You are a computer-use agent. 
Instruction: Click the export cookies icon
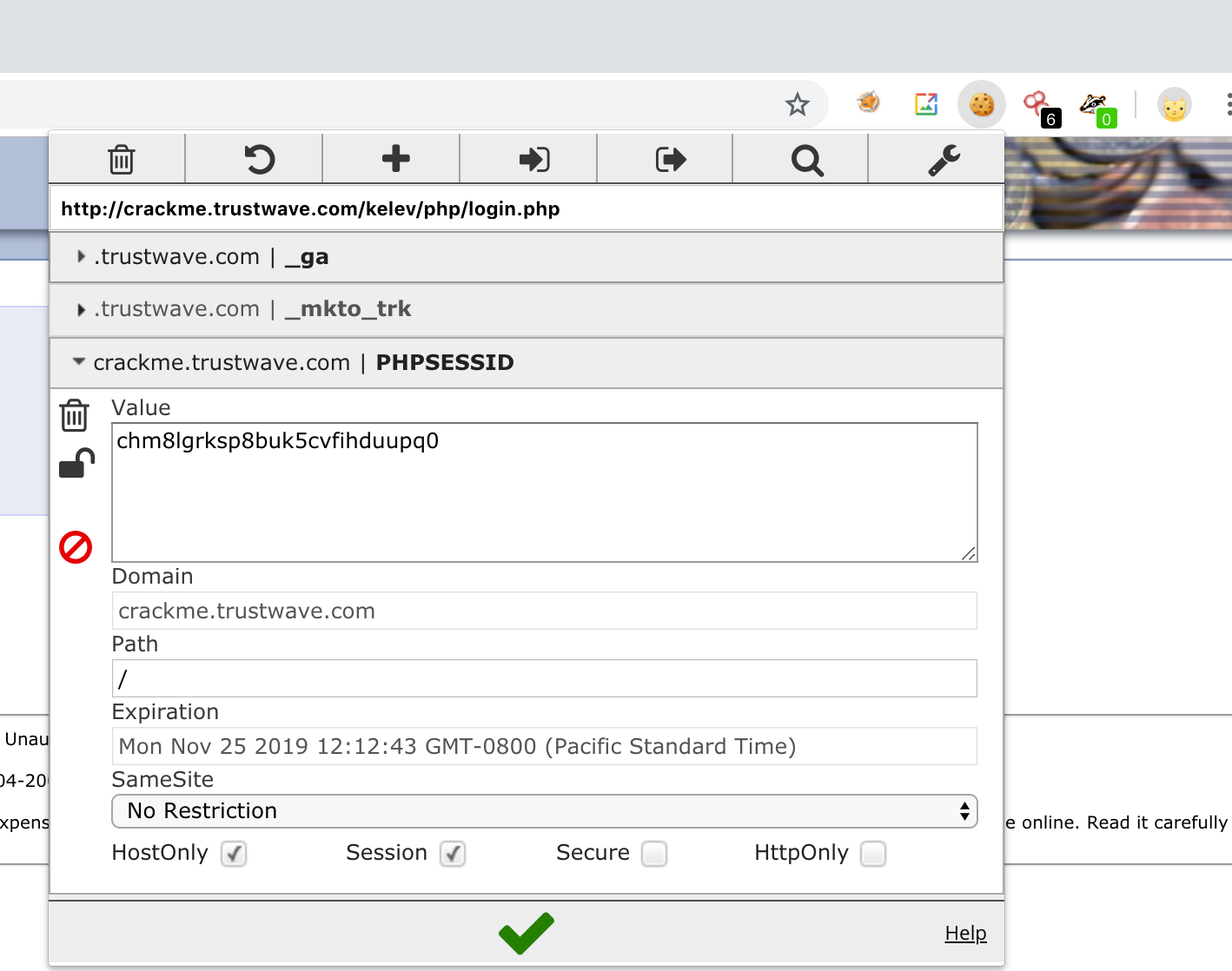(x=670, y=159)
